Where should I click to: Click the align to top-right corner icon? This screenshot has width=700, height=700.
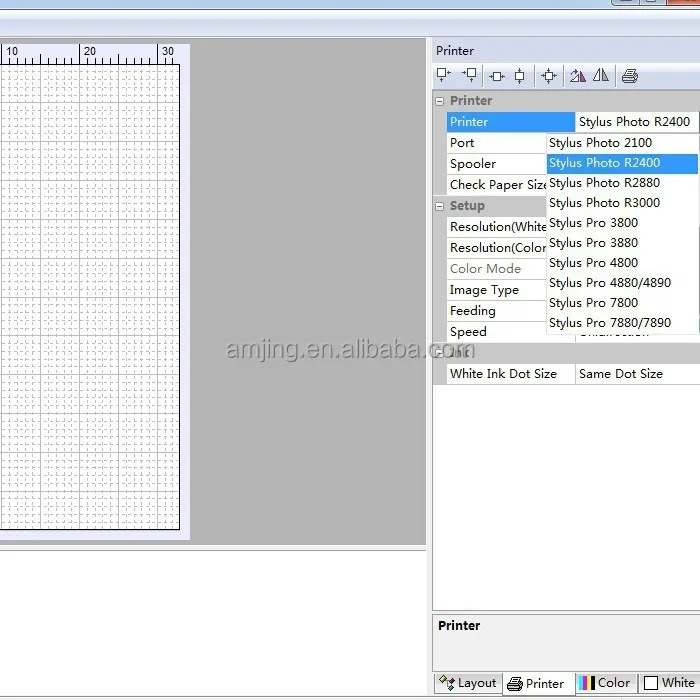pyautogui.click(x=470, y=75)
